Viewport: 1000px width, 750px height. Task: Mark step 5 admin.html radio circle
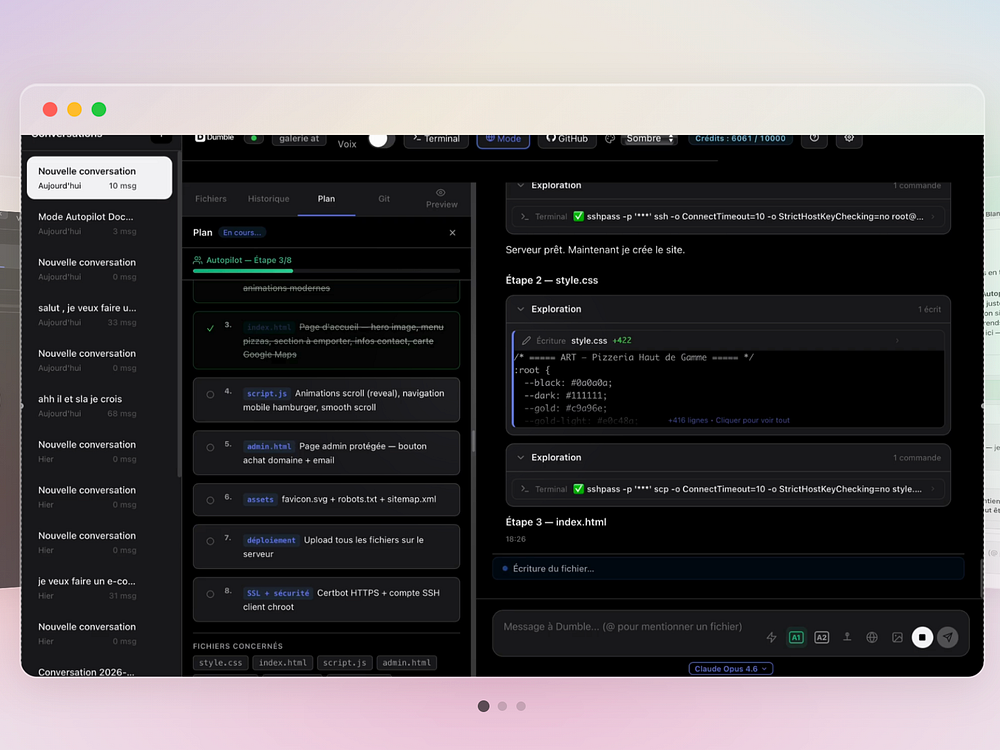pyautogui.click(x=210, y=448)
